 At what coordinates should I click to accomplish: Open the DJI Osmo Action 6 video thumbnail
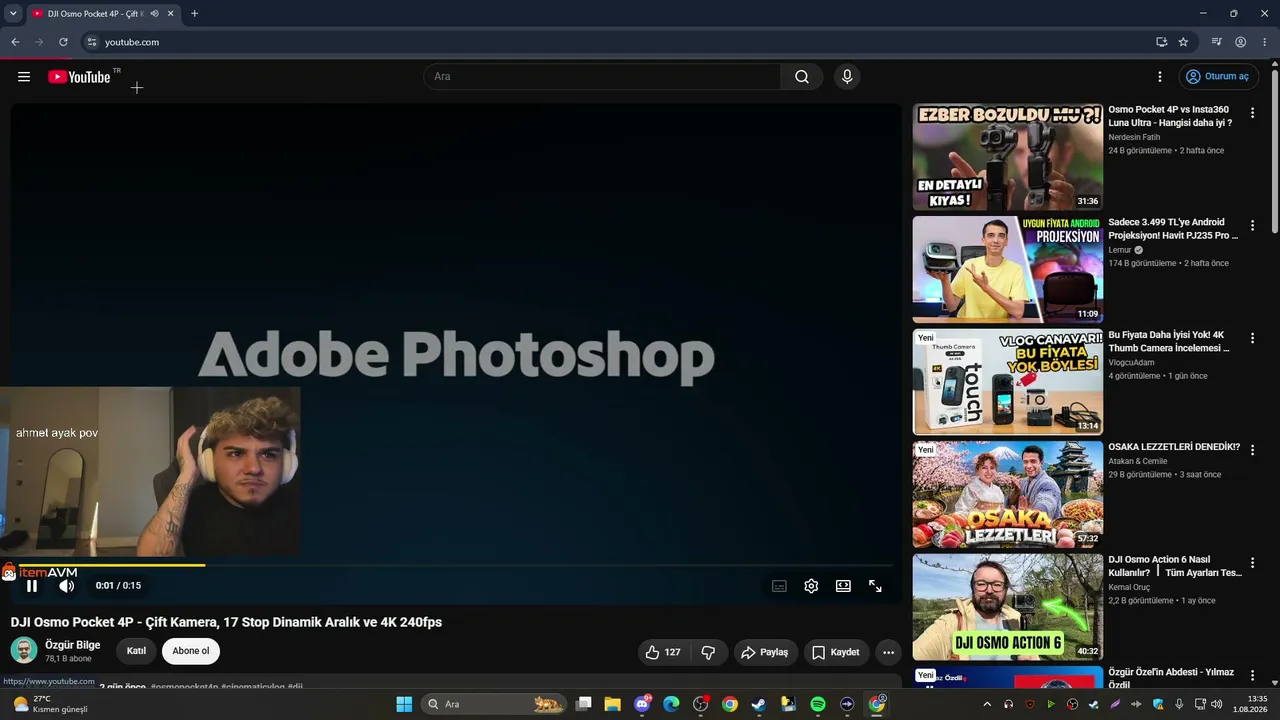(1007, 607)
